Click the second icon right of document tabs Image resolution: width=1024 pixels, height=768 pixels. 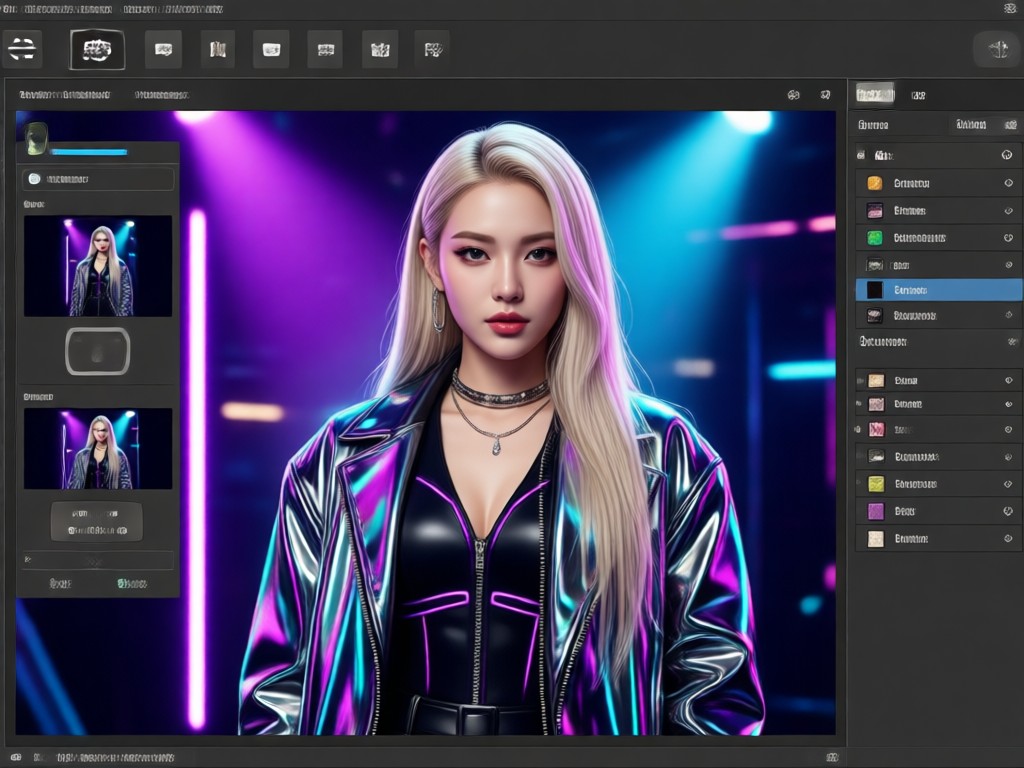tap(825, 95)
